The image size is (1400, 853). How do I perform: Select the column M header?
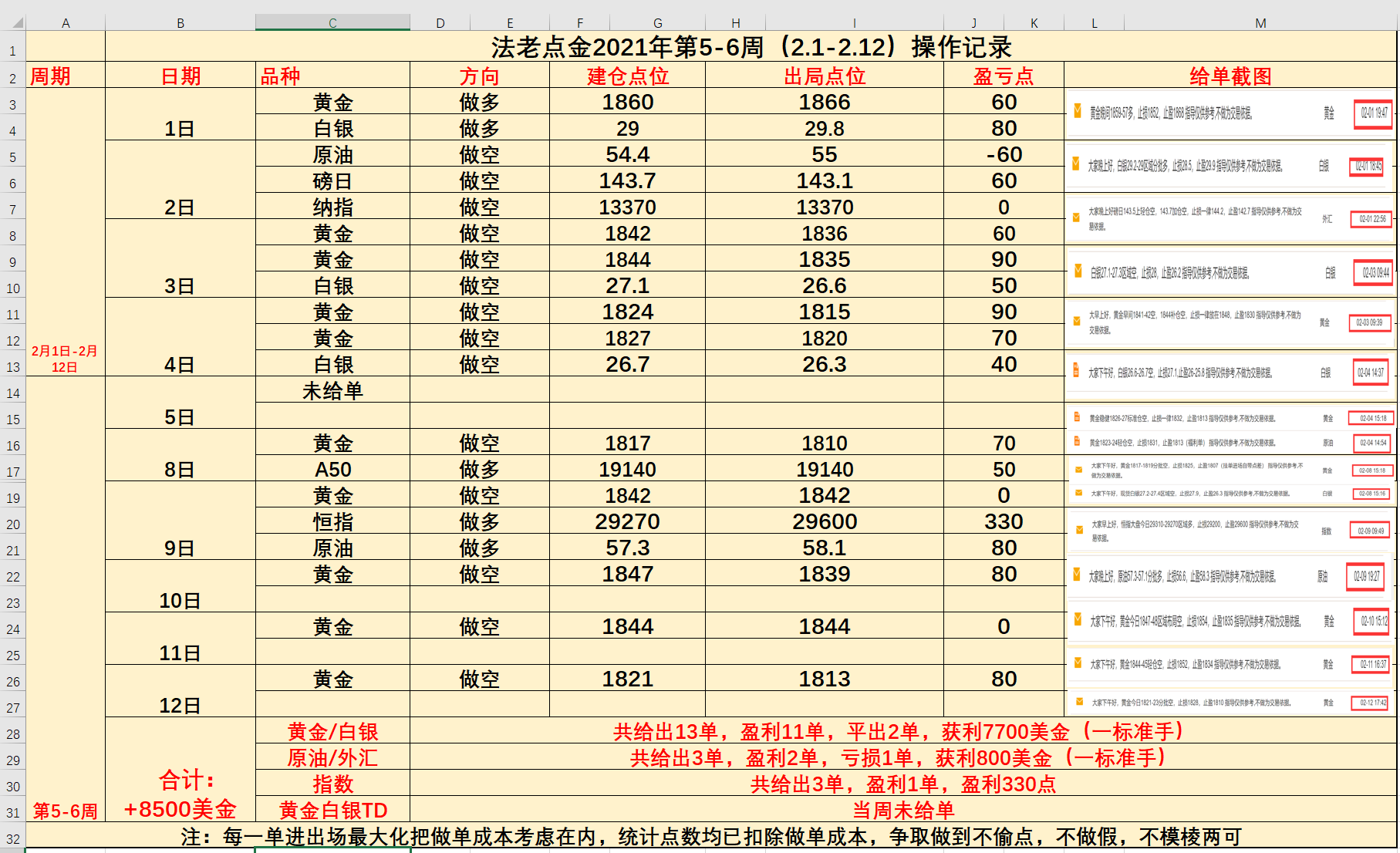click(1260, 23)
